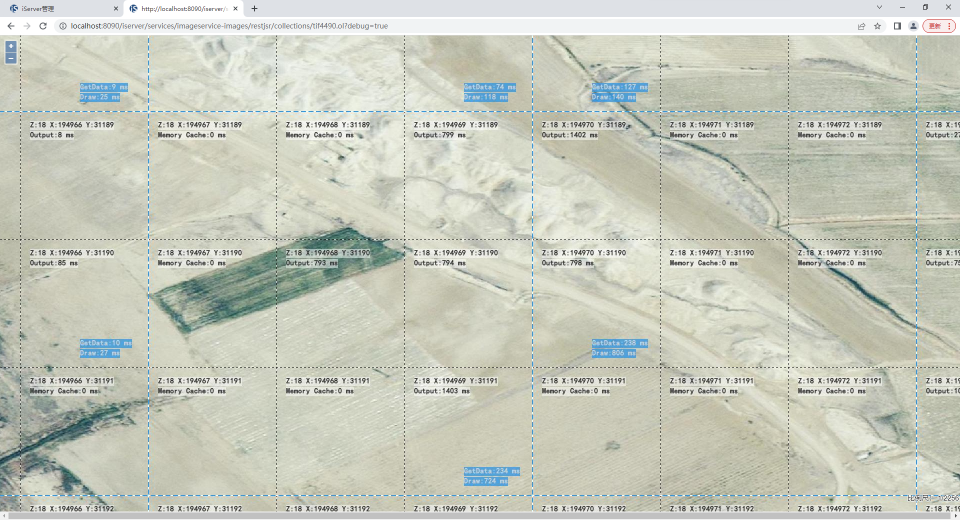The width and height of the screenshot is (960, 520).
Task: Click the map zoom out minus button
Action: 11,58
